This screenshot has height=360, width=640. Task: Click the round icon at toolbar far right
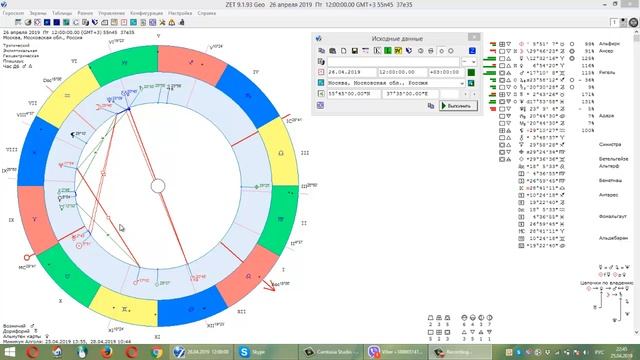633,22
